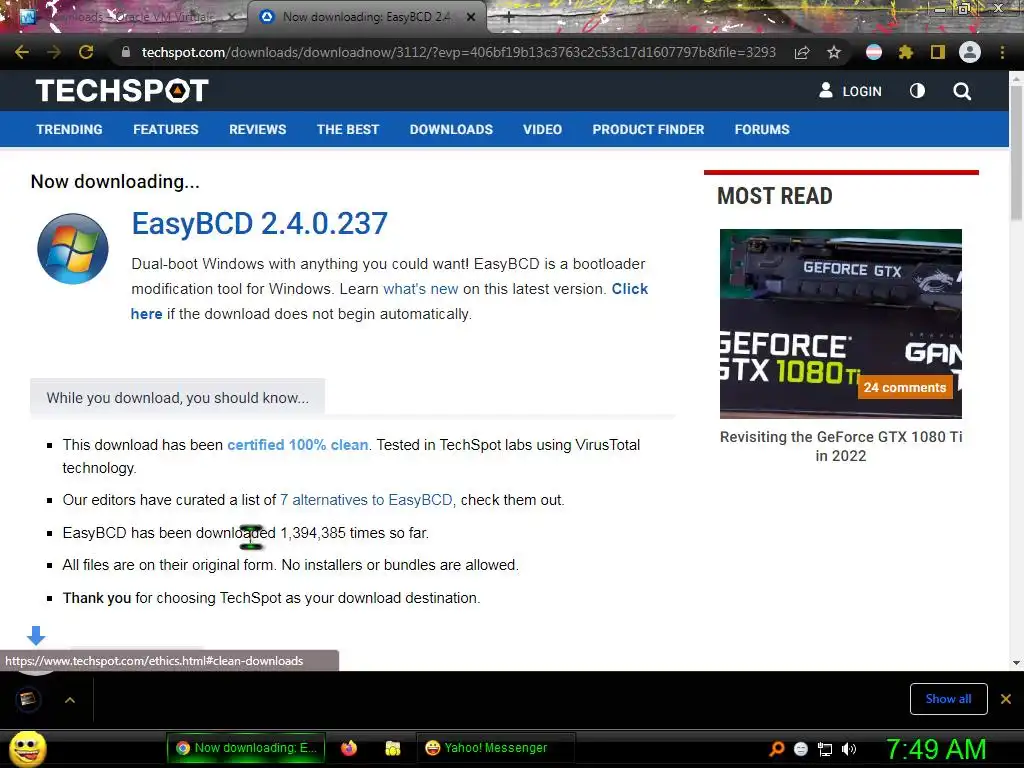The height and width of the screenshot is (768, 1024).
Task: Click the tray smiley face icon
Action: 801,749
